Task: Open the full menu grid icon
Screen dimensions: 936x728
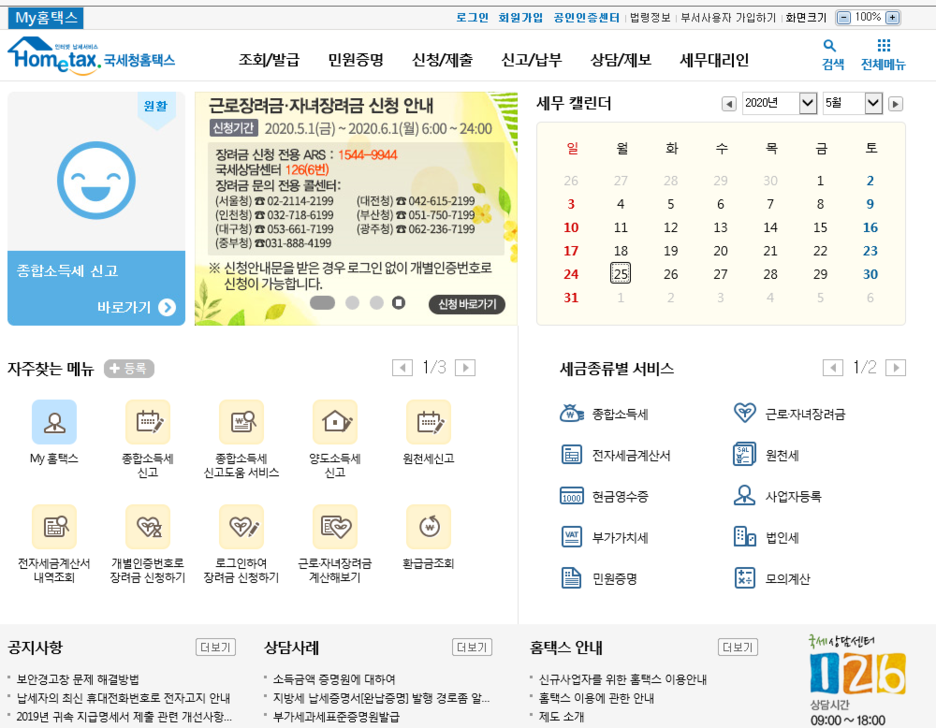Action: coord(883,45)
